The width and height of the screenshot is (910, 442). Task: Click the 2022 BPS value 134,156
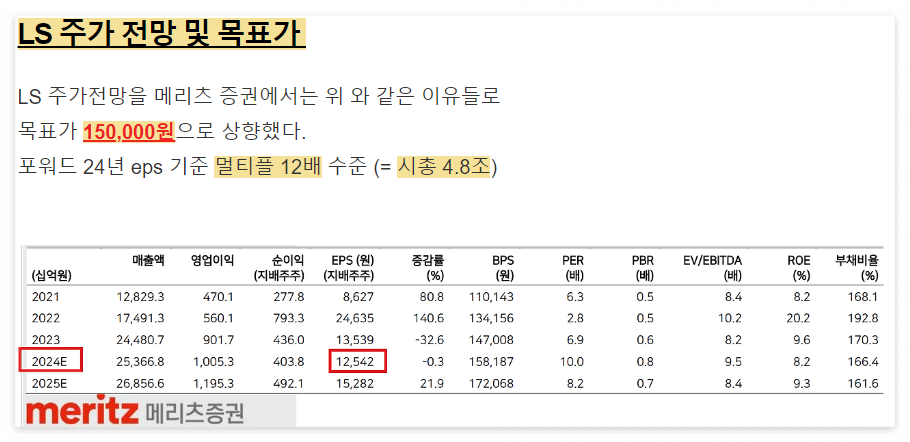(491, 318)
